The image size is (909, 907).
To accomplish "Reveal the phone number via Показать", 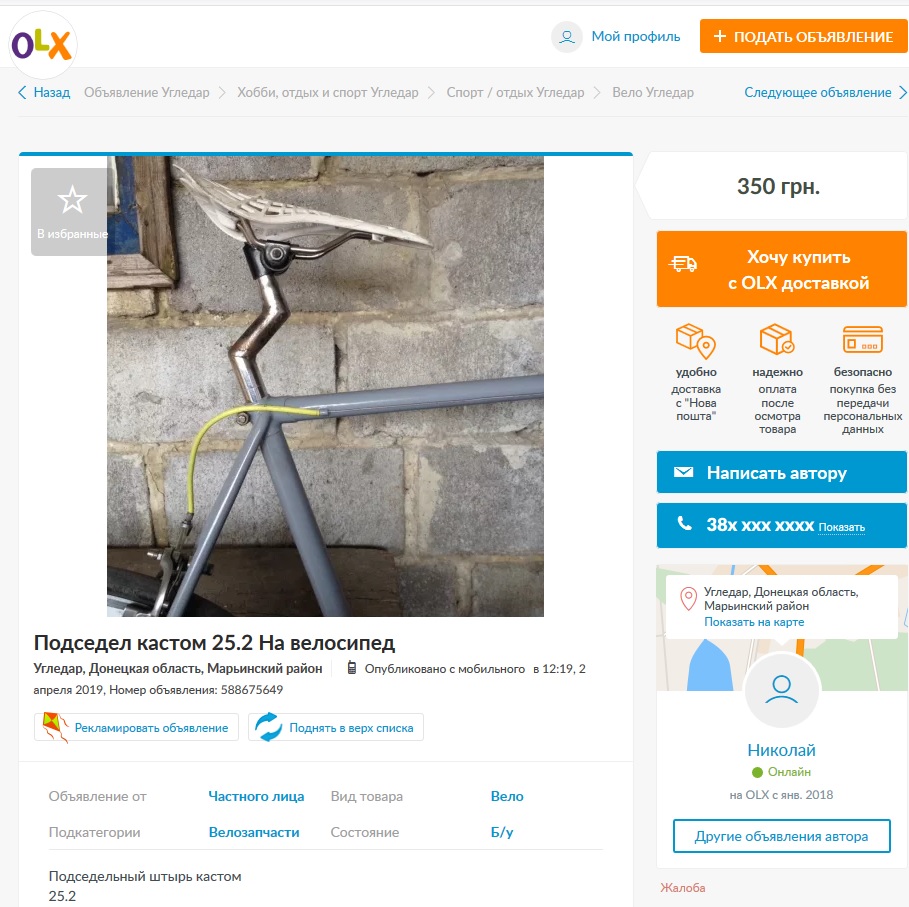I will point(841,527).
